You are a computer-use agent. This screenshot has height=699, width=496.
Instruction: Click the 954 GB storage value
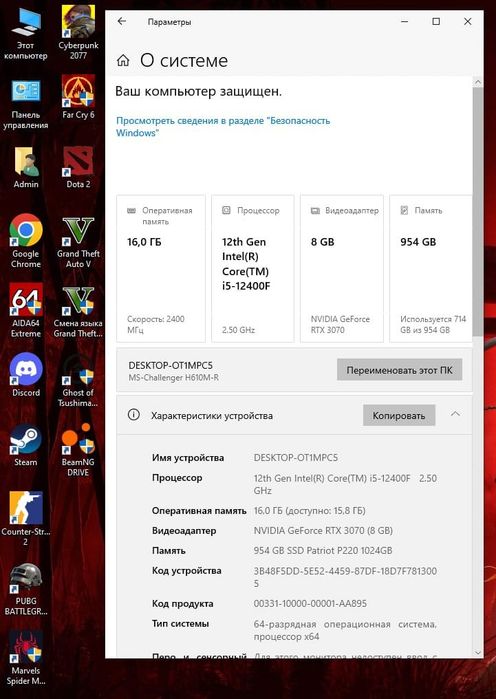[x=418, y=242]
